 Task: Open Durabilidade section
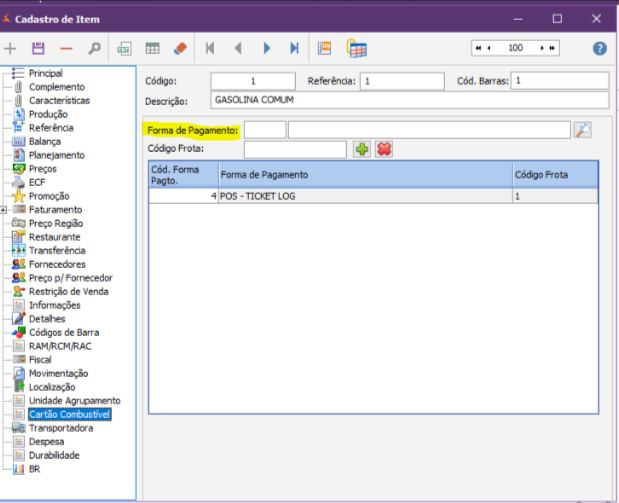coord(54,456)
